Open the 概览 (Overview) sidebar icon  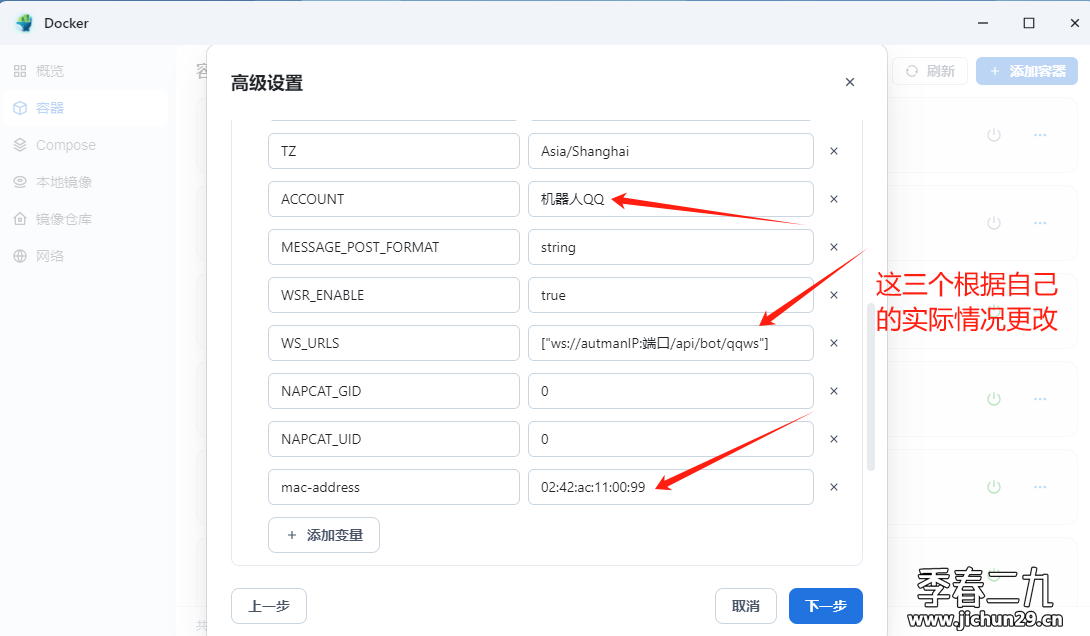pyautogui.click(x=22, y=70)
